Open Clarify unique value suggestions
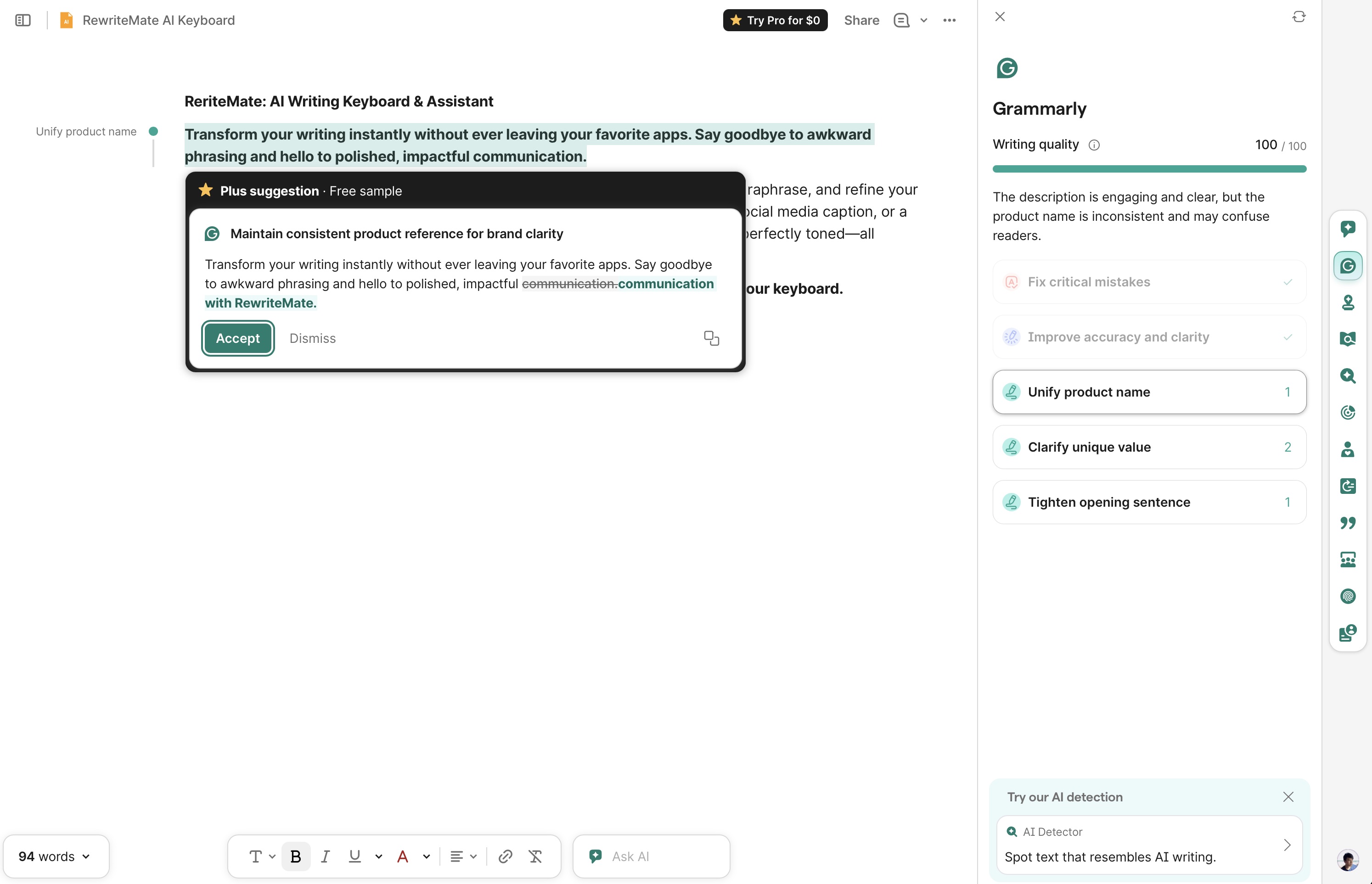 click(x=1149, y=447)
